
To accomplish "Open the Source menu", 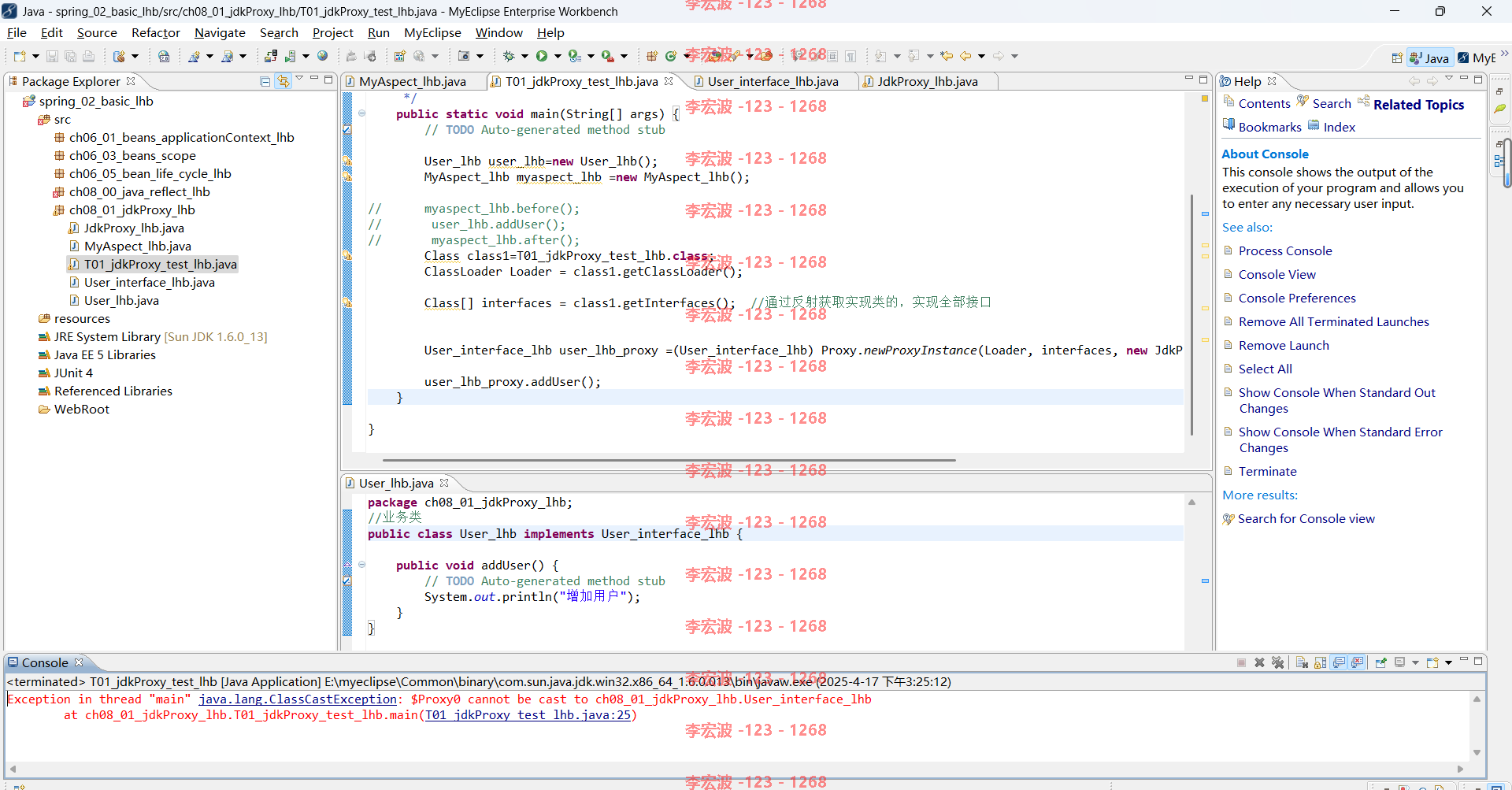I will 97,32.
